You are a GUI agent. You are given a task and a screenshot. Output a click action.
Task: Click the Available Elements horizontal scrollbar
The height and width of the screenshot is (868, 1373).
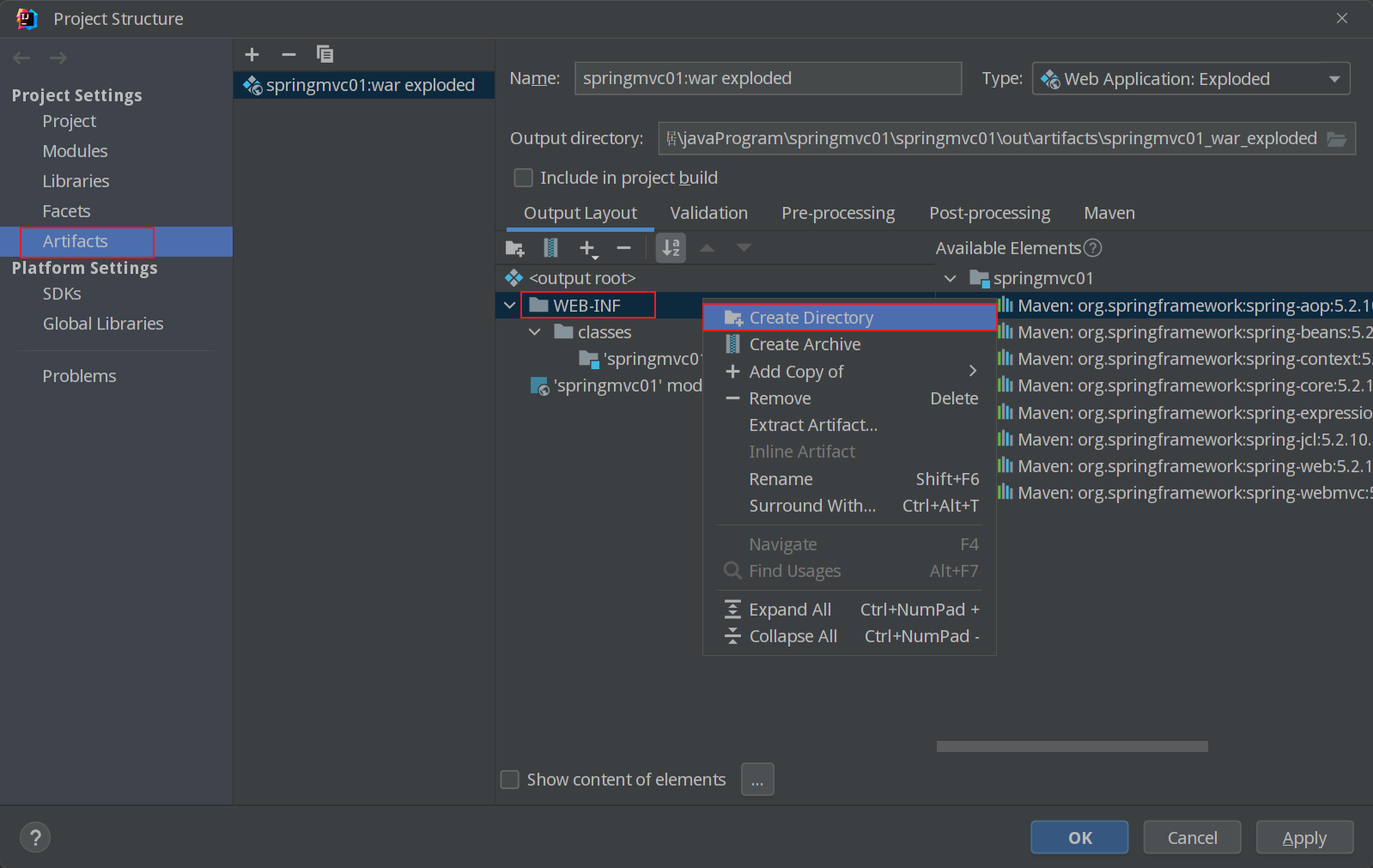tap(1072, 747)
